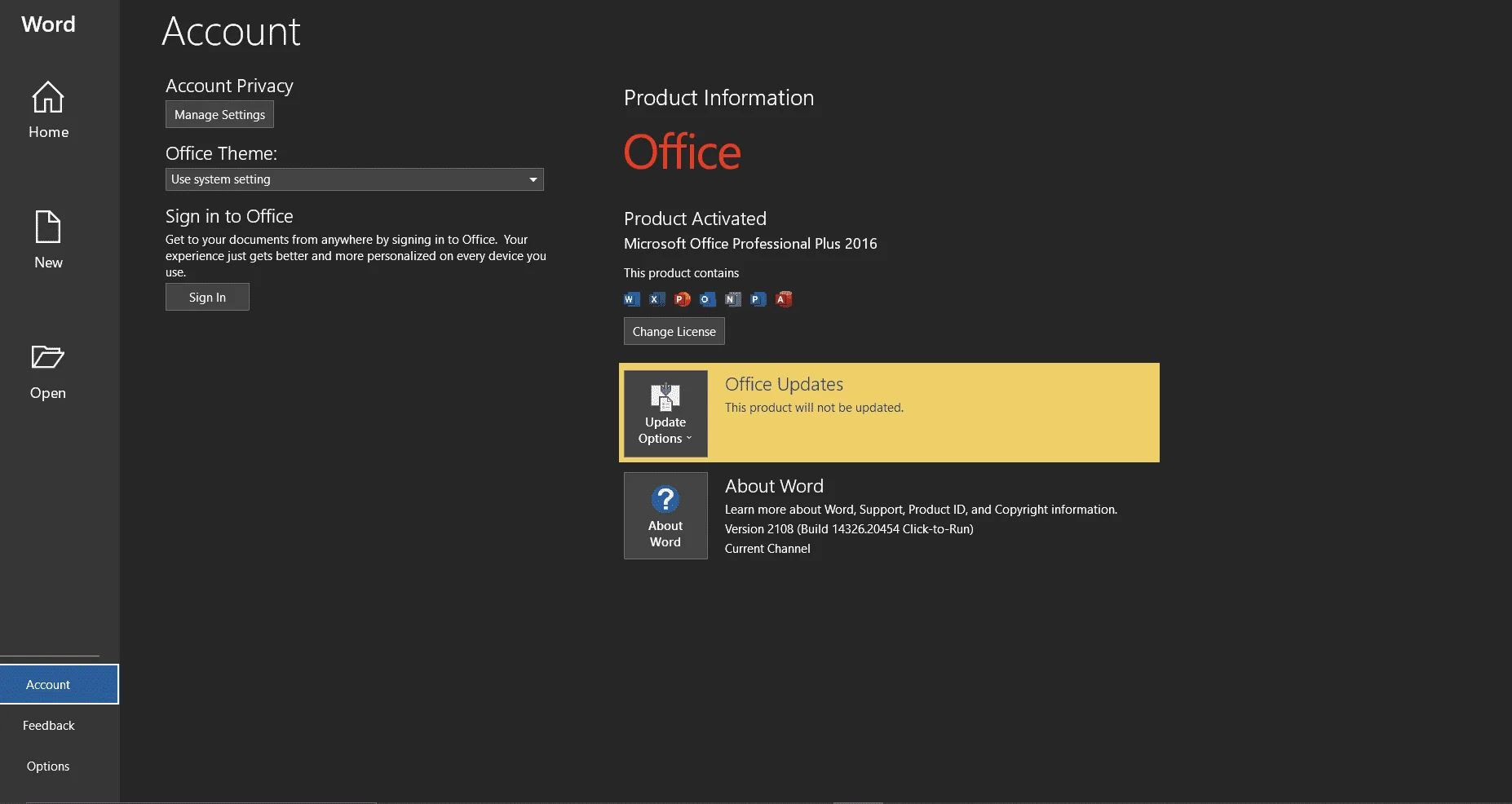Screen dimensions: 1512x804
Task: Click the Word app icon under product contains
Action: (631, 299)
